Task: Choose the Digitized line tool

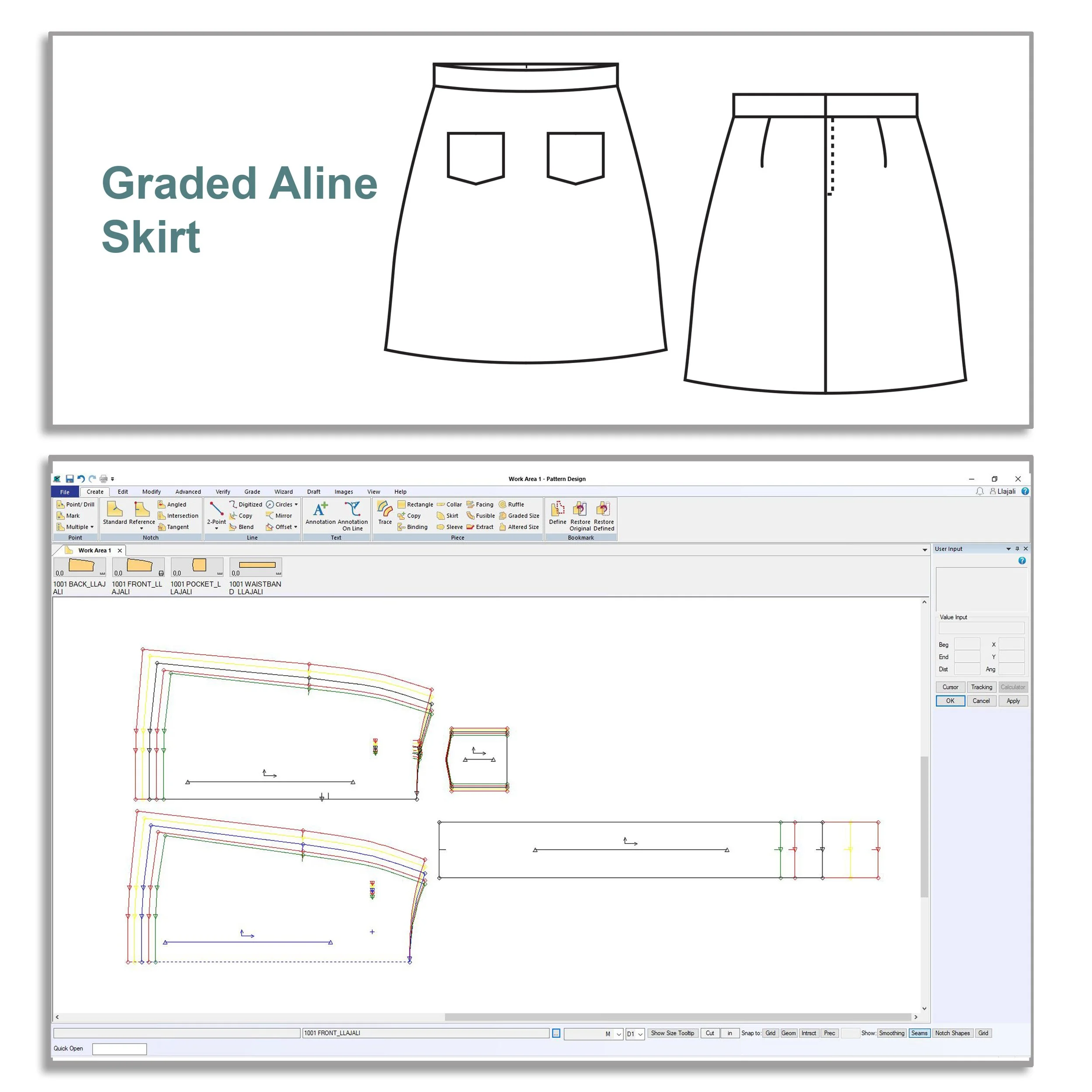Action: 246,504
